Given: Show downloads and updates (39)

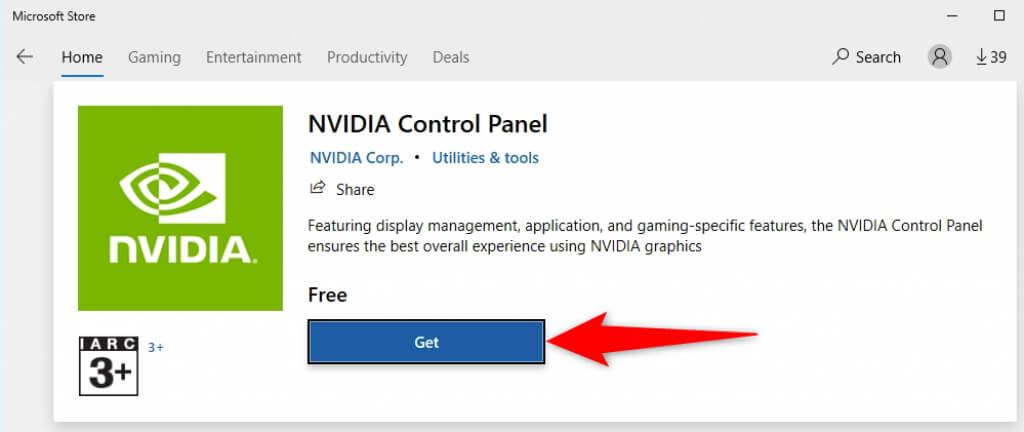Looking at the screenshot, I should (991, 57).
